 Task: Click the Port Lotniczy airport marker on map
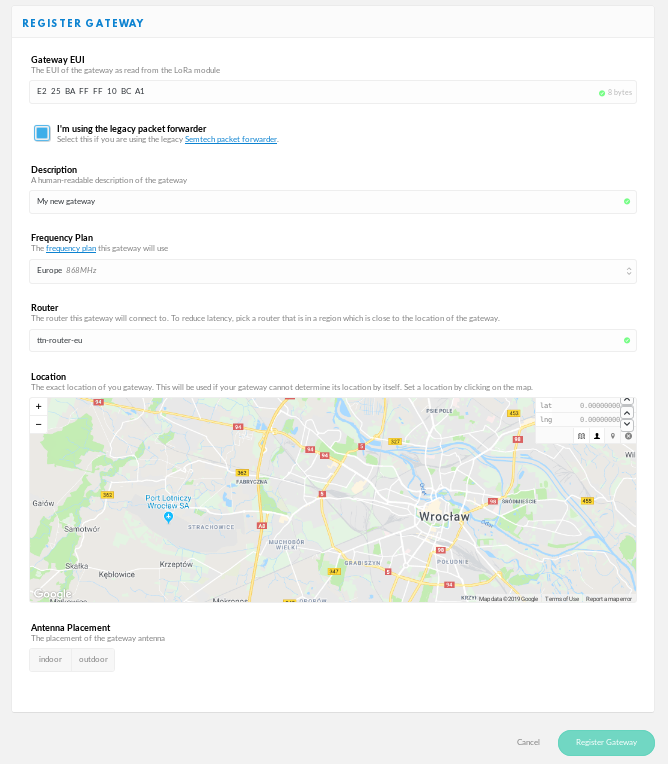tap(169, 517)
